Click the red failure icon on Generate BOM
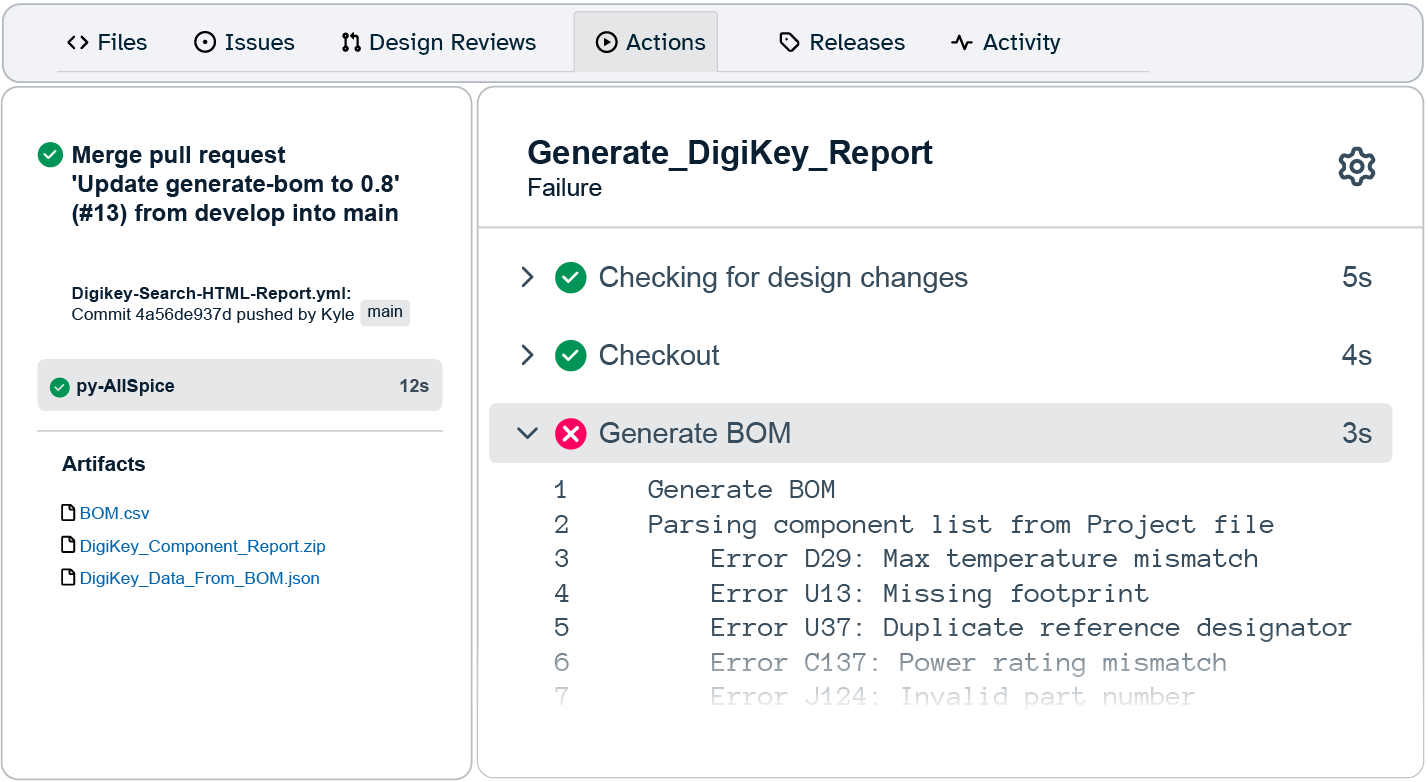 pyautogui.click(x=570, y=434)
